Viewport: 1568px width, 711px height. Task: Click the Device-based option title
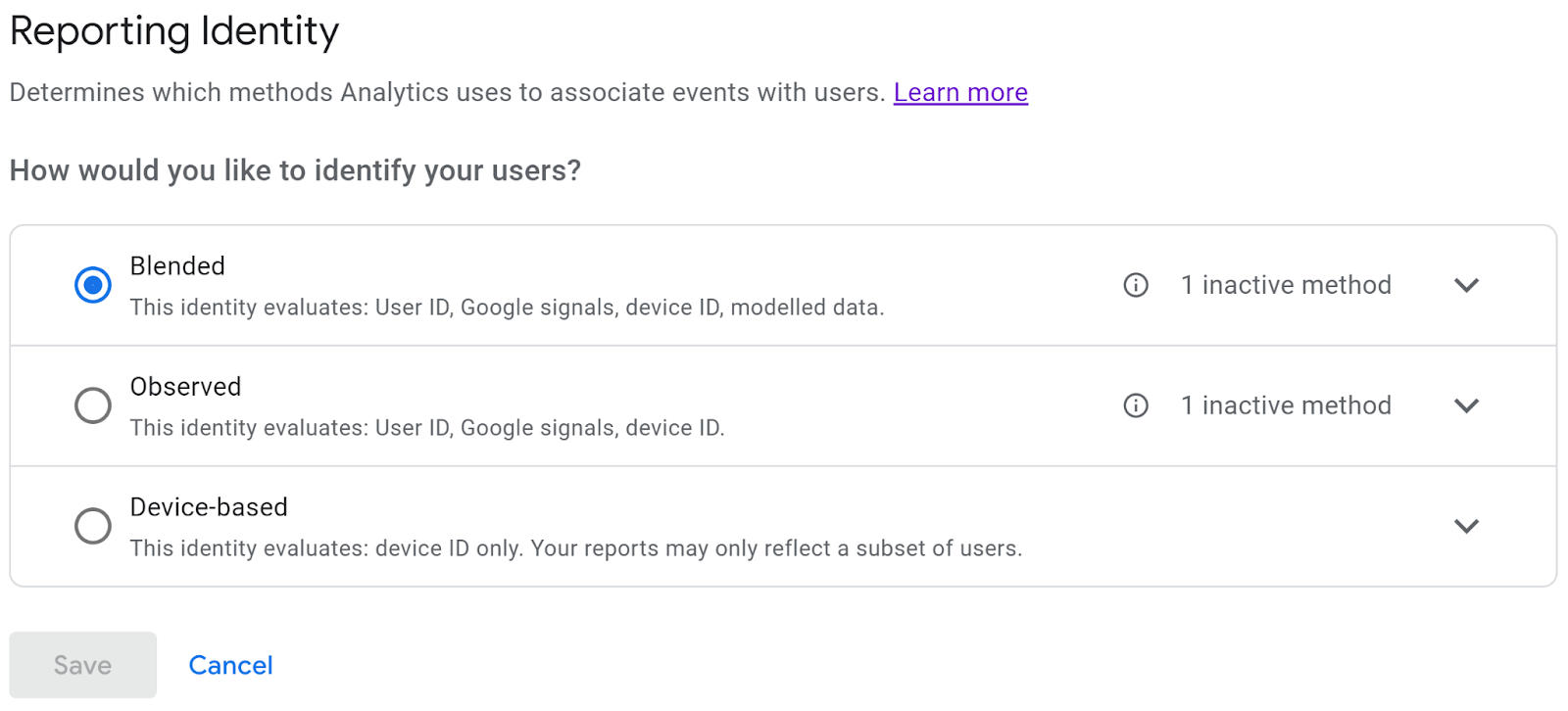209,507
